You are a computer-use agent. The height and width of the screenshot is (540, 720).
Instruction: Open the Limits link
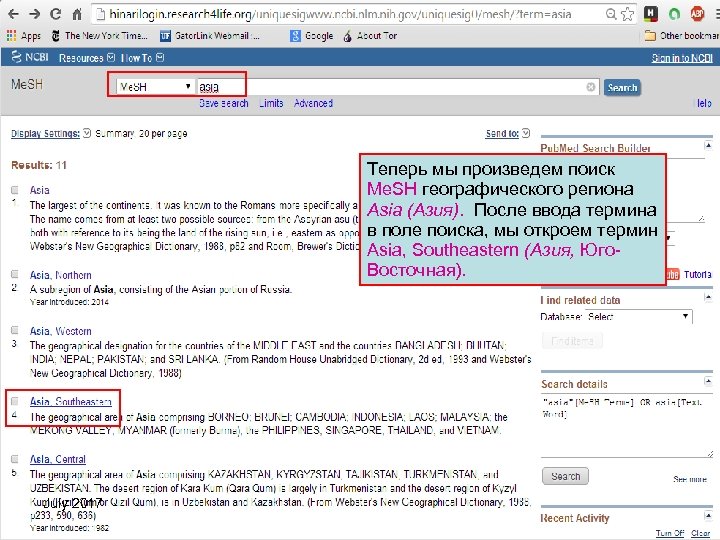[271, 103]
